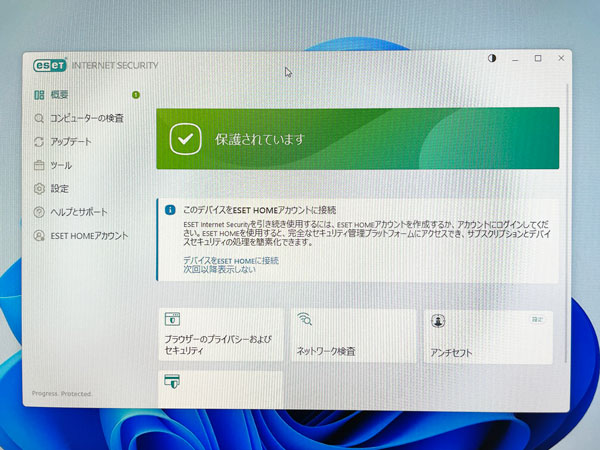Click the refresh arrows update icon

point(39,142)
